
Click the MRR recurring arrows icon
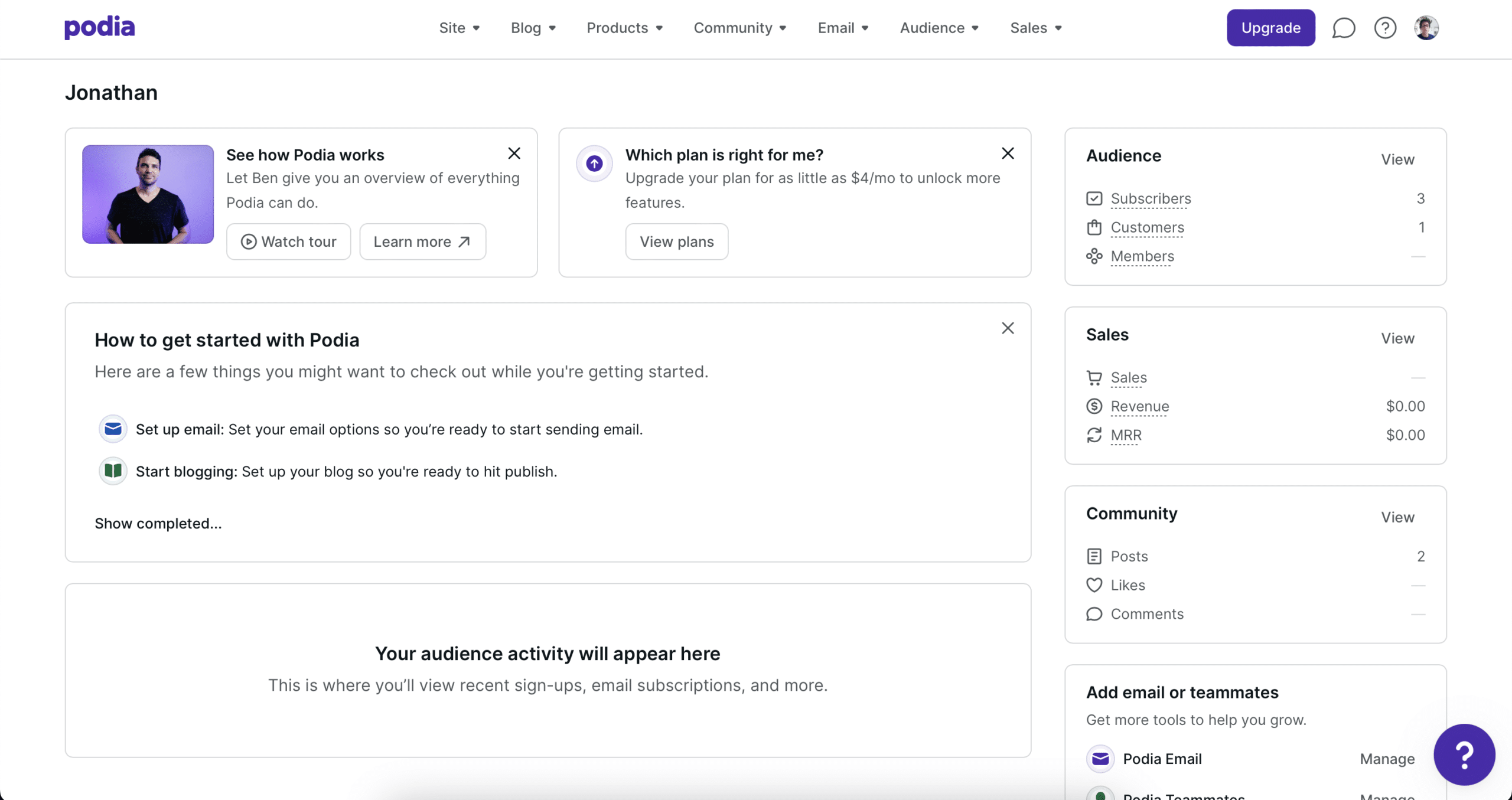(x=1094, y=435)
